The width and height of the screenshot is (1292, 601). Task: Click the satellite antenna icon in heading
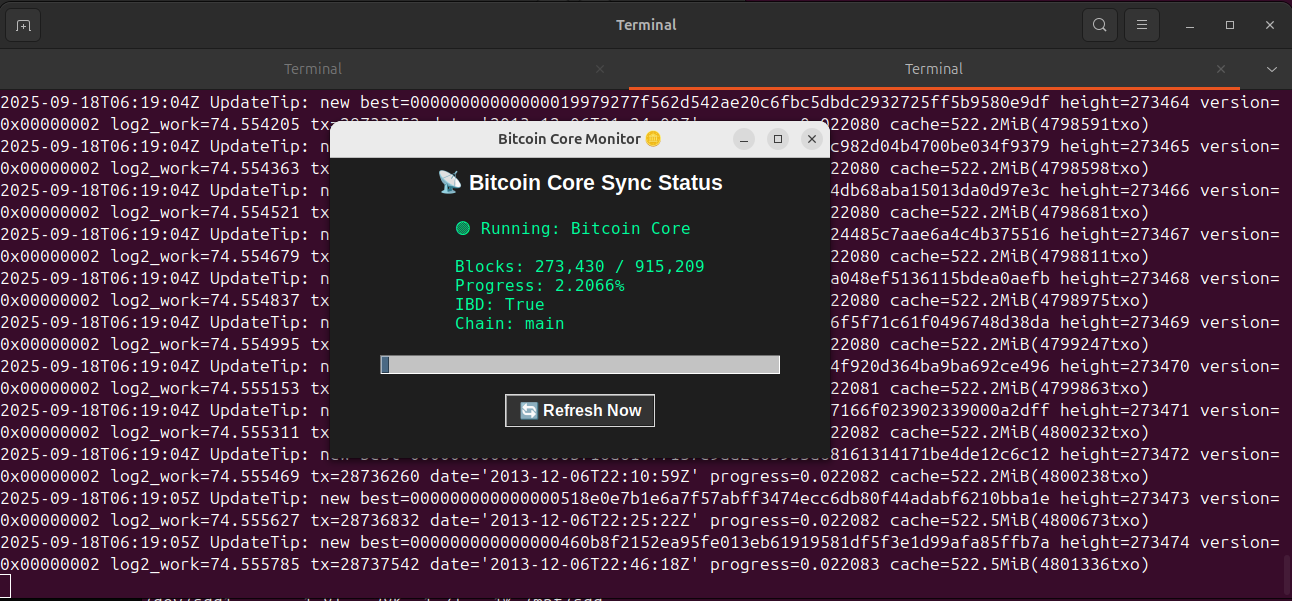point(450,183)
